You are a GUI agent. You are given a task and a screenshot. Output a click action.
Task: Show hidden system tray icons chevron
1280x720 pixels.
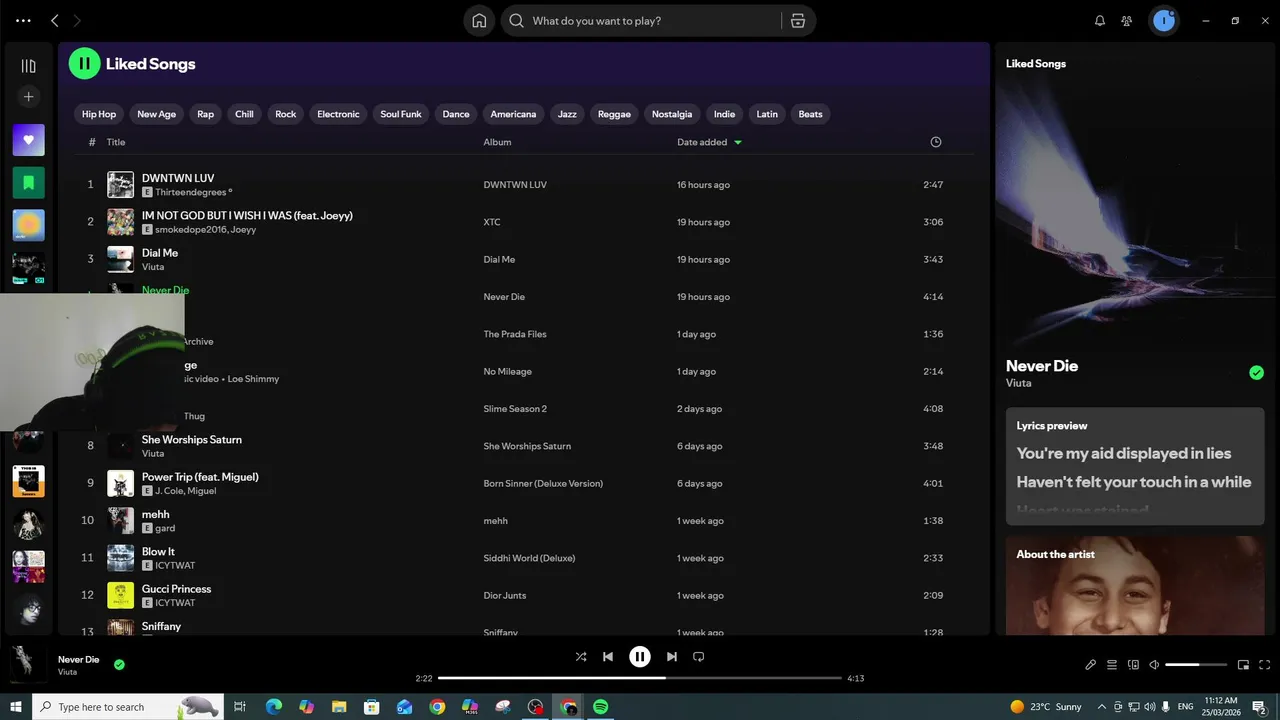1102,707
